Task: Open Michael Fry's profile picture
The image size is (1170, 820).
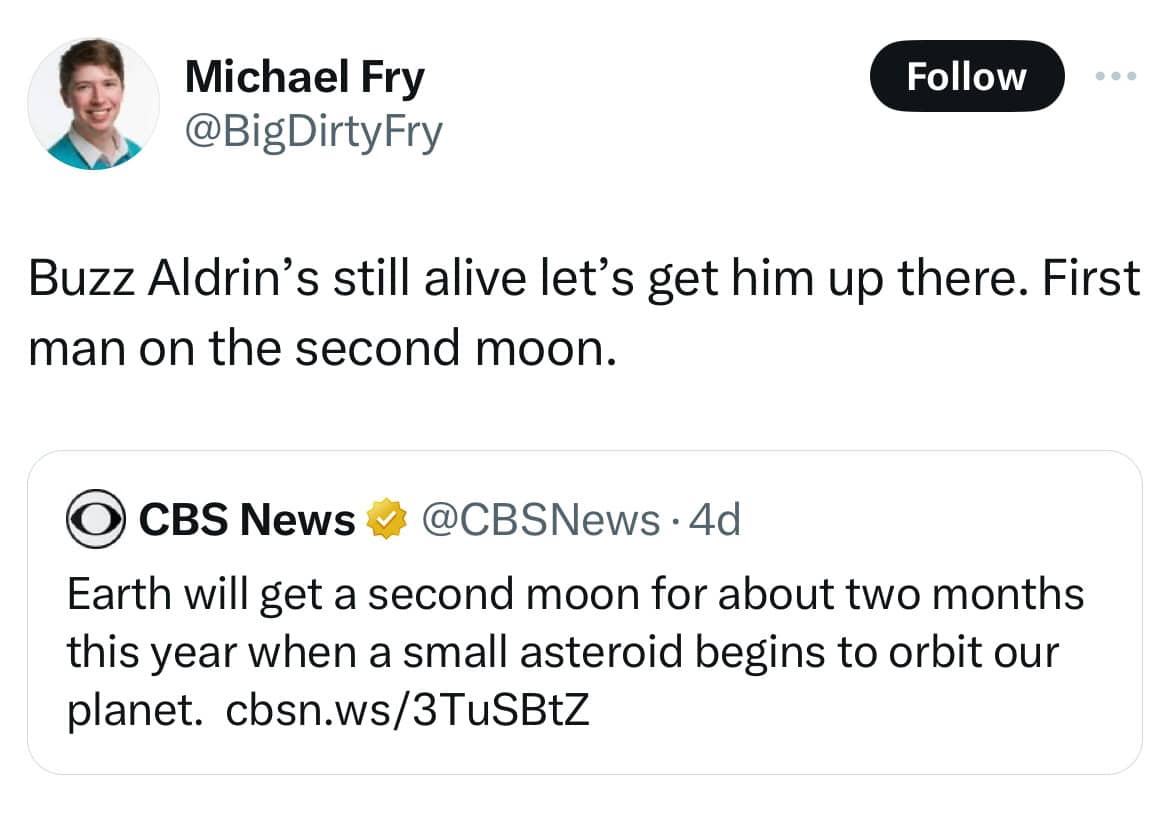Action: (x=93, y=104)
